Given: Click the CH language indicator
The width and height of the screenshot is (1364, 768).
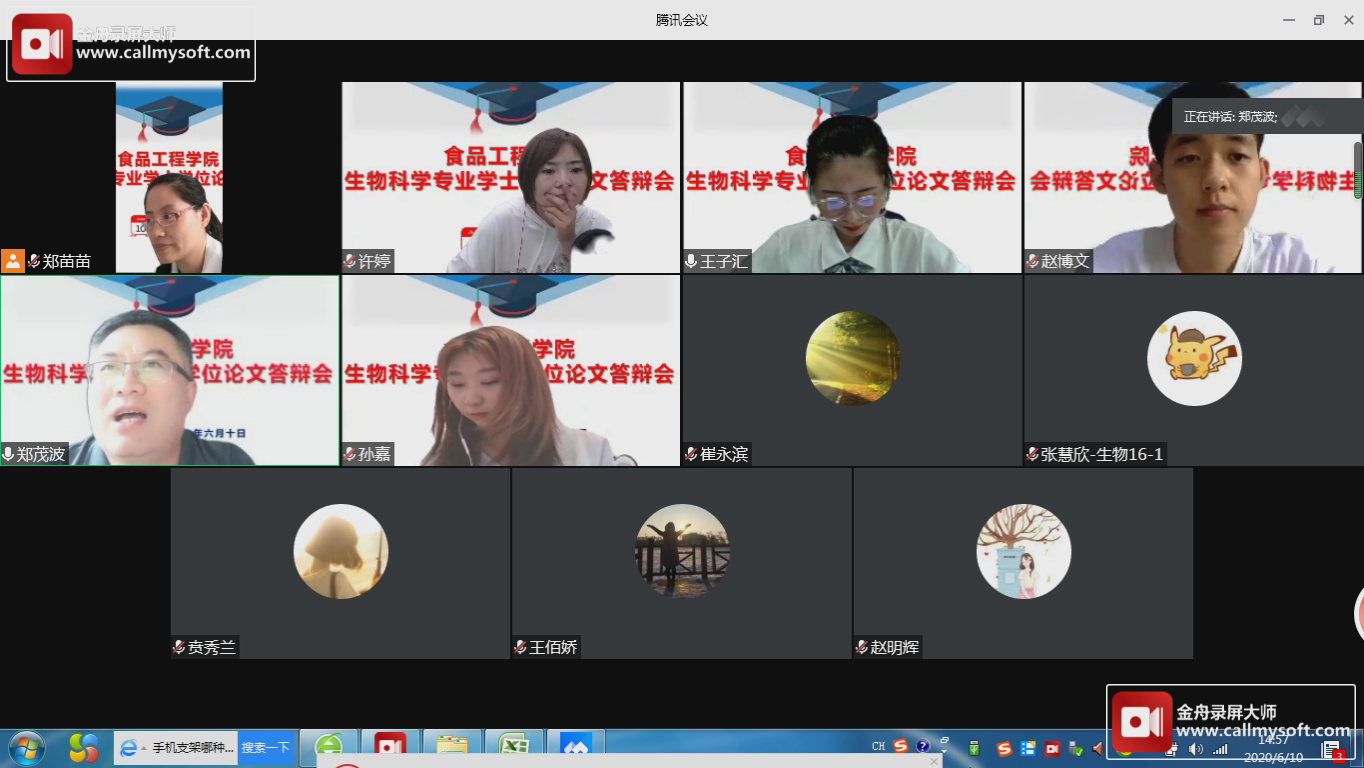Looking at the screenshot, I should click(x=878, y=746).
